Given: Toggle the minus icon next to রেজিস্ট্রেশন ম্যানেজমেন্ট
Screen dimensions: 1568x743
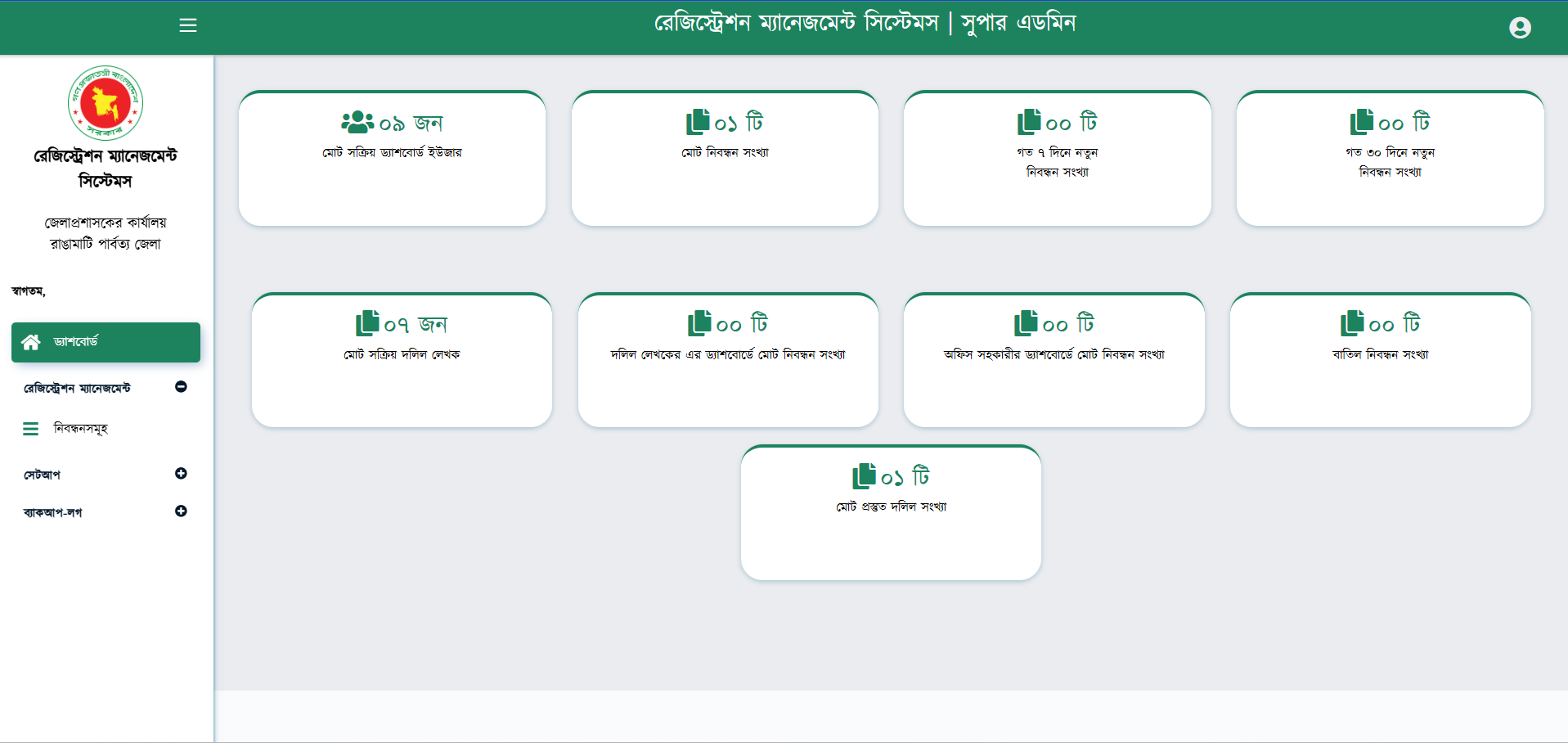Looking at the screenshot, I should point(181,387).
